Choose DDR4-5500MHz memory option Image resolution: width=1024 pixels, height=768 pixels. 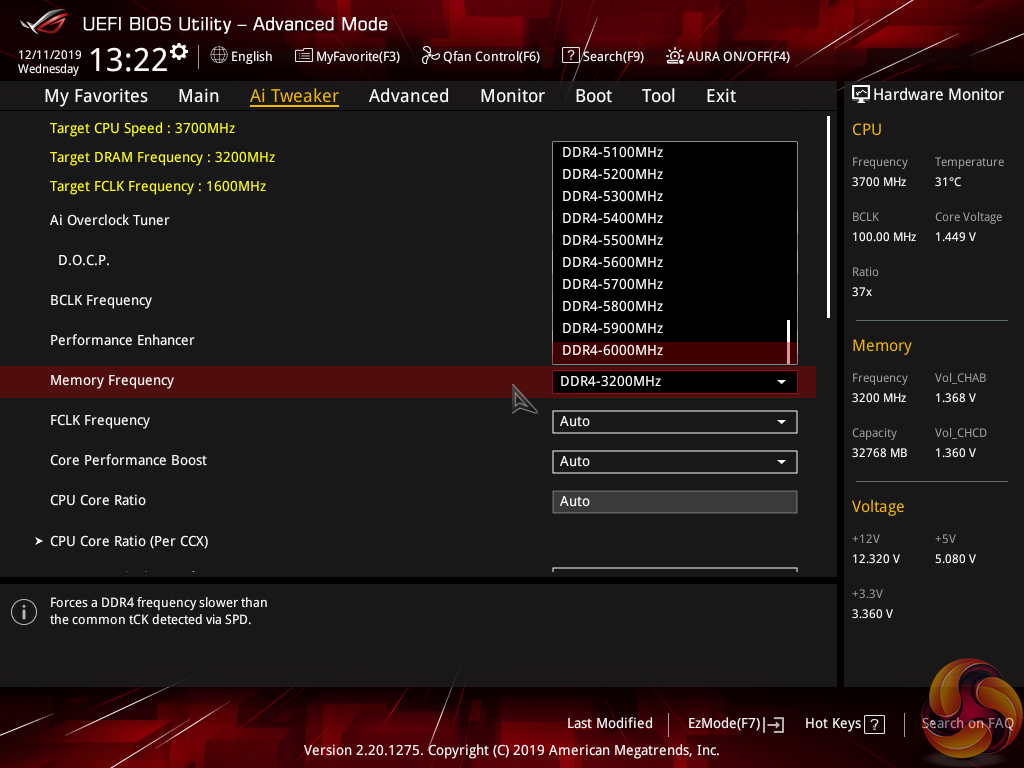click(612, 240)
